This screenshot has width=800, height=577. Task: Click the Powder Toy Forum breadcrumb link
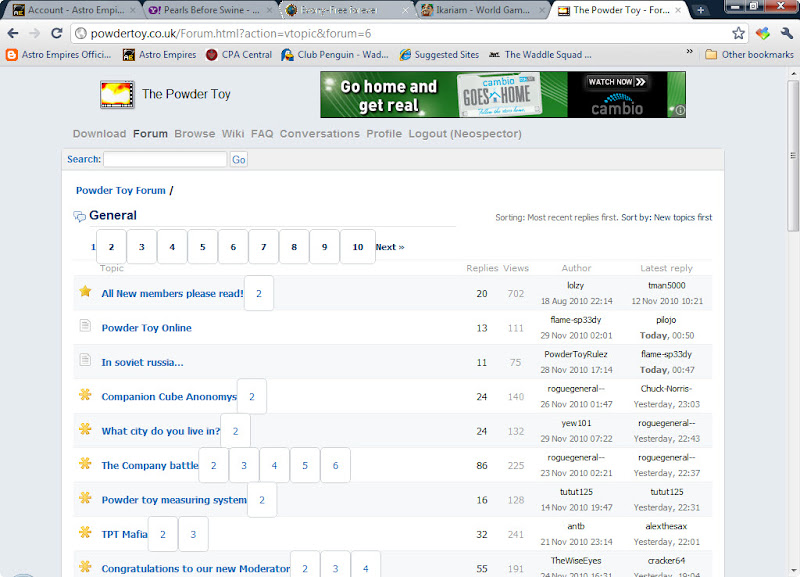pos(121,190)
